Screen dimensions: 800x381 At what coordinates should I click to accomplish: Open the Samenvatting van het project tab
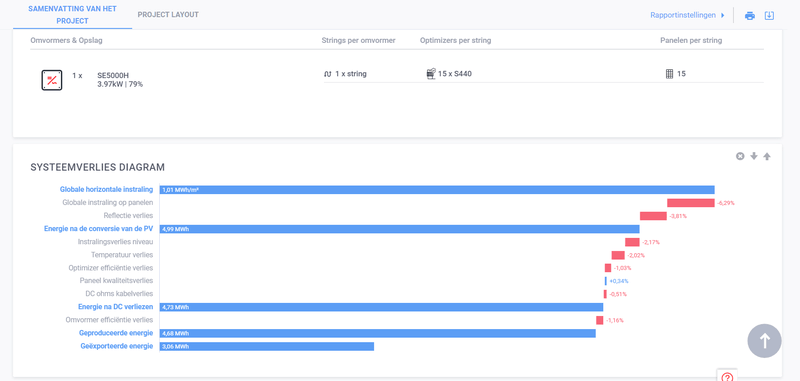pyautogui.click(x=72, y=15)
